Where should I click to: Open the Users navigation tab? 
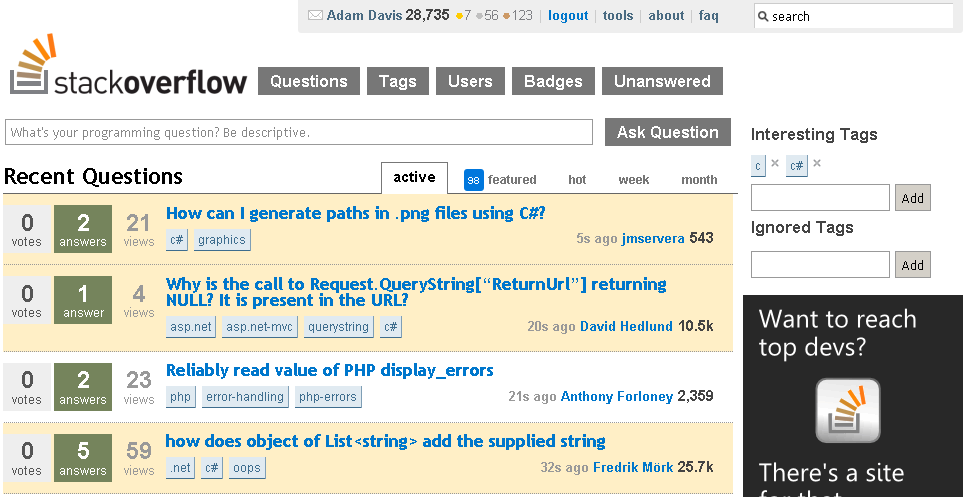(470, 81)
